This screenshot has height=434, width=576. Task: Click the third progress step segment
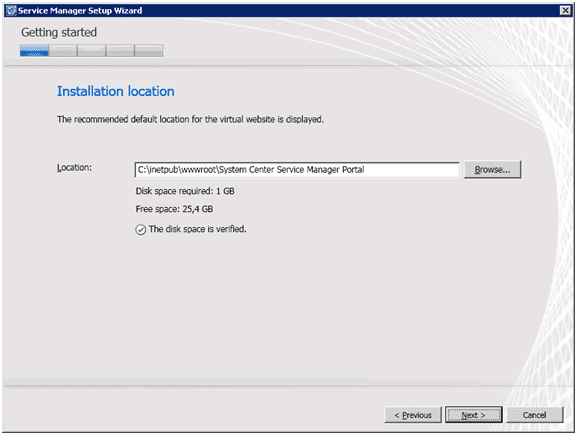click(91, 50)
